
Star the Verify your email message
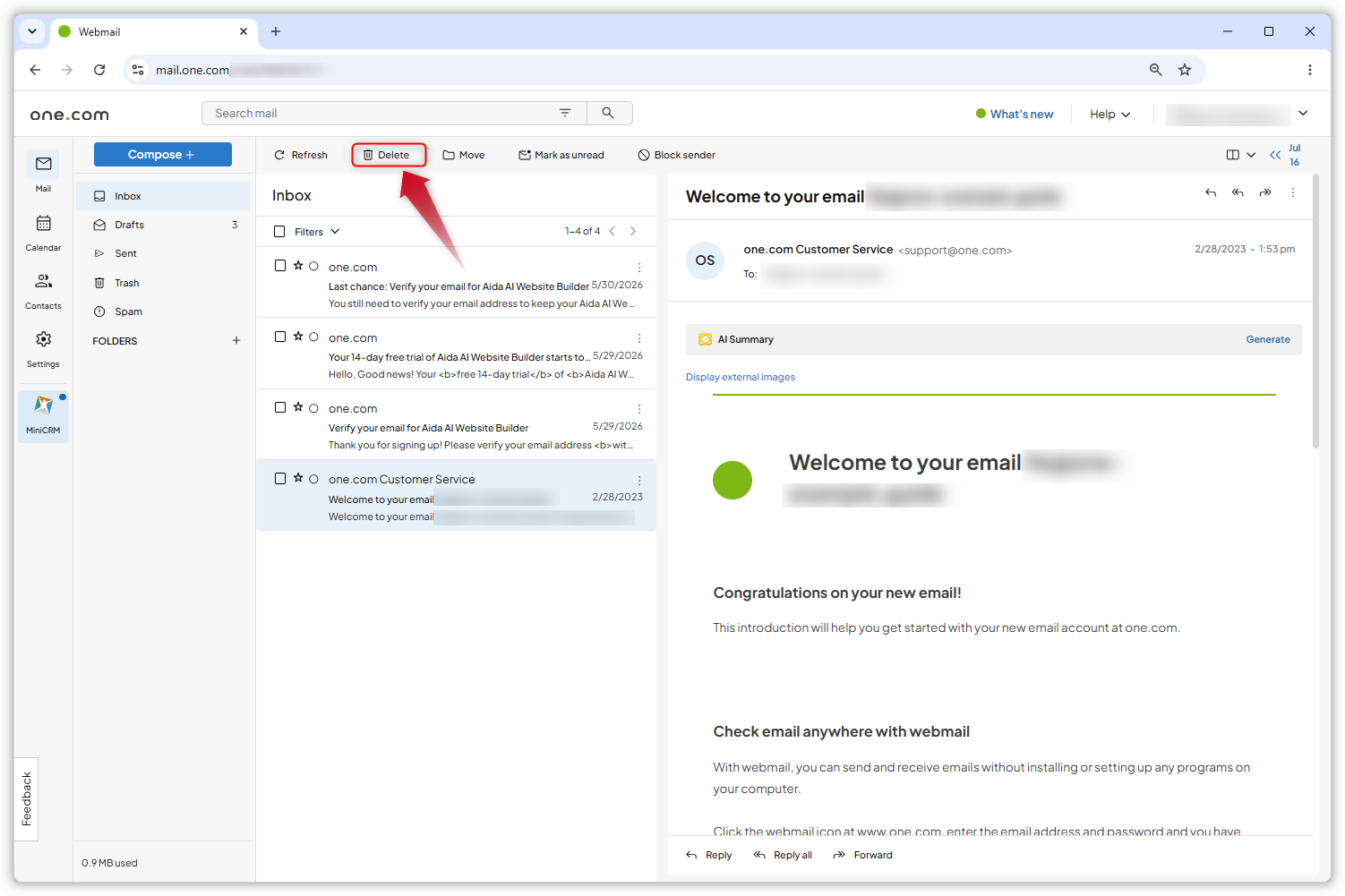298,407
